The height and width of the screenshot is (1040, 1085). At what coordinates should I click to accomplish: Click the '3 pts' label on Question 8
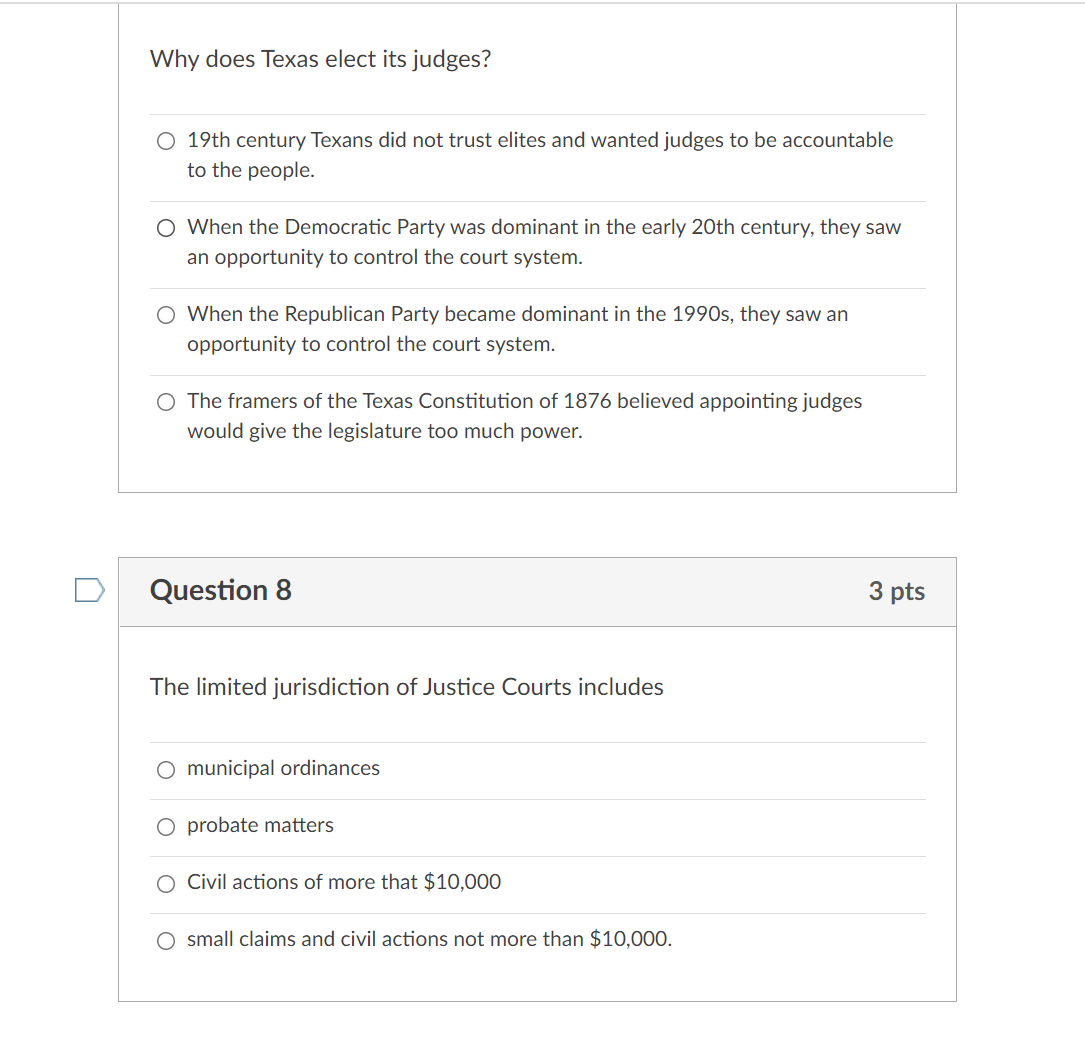click(897, 591)
